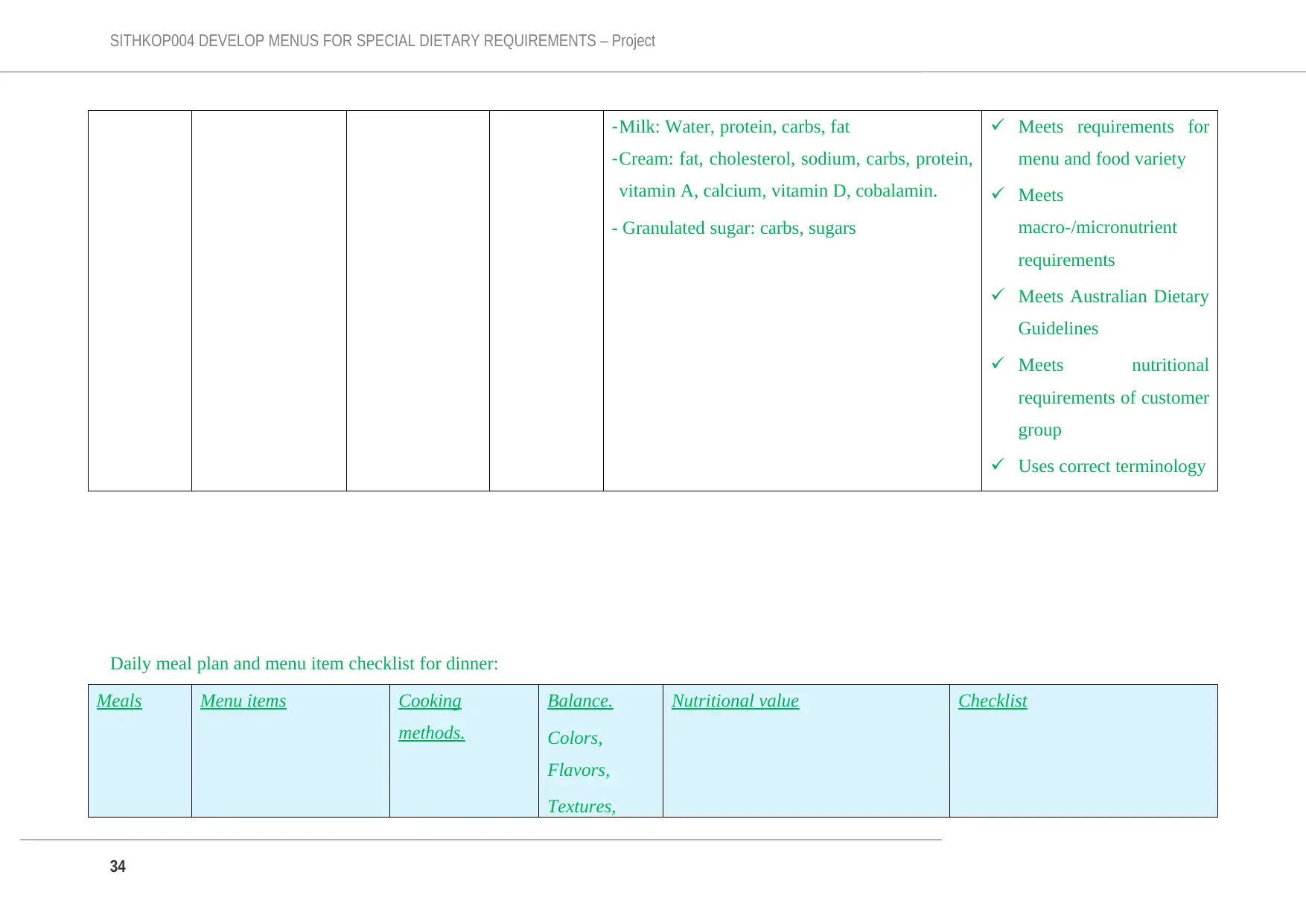Click 'vitamin A, calcium, vitamin D, cobalamin.' text
Viewport: 1306px width, 924px height.
778,191
